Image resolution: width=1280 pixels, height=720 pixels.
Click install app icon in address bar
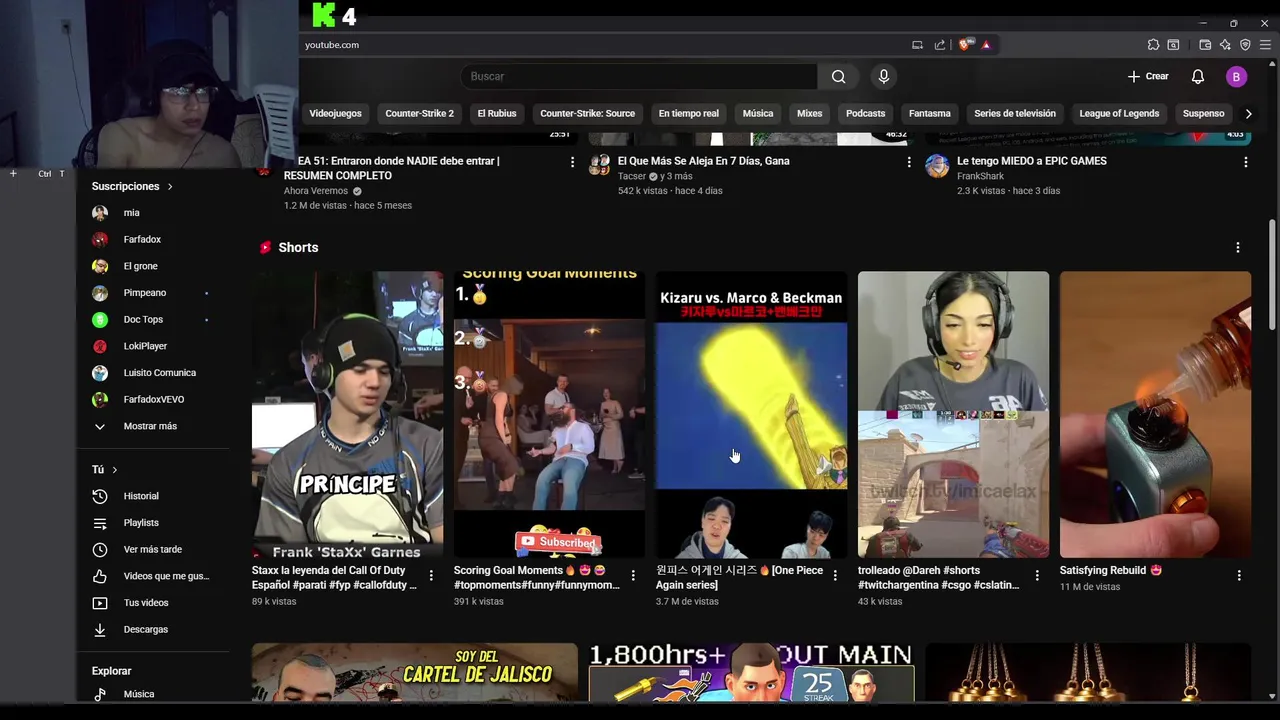pos(917,45)
